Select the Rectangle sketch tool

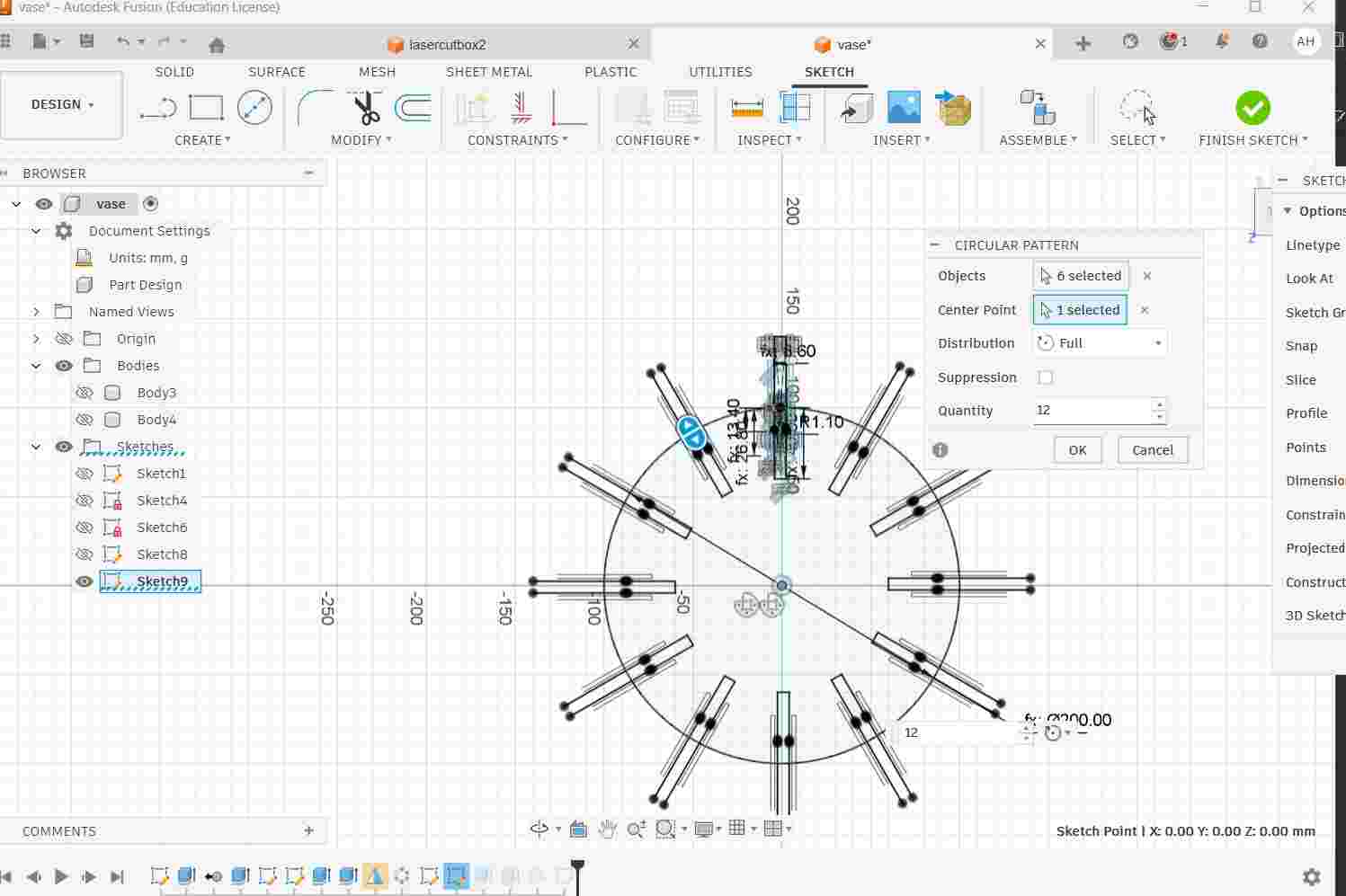point(206,109)
